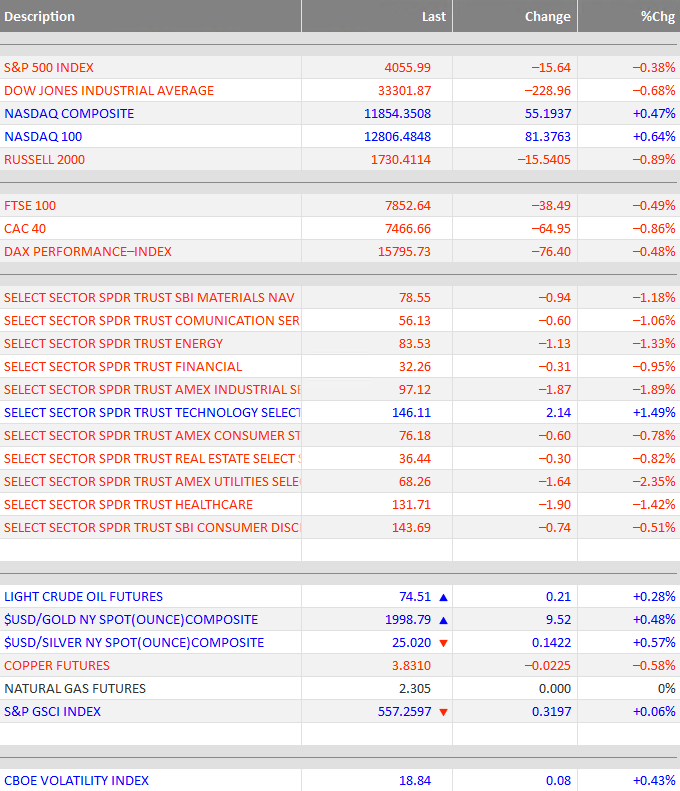Click Healthcare sector last price 131.71
This screenshot has width=680, height=791.
coord(412,505)
